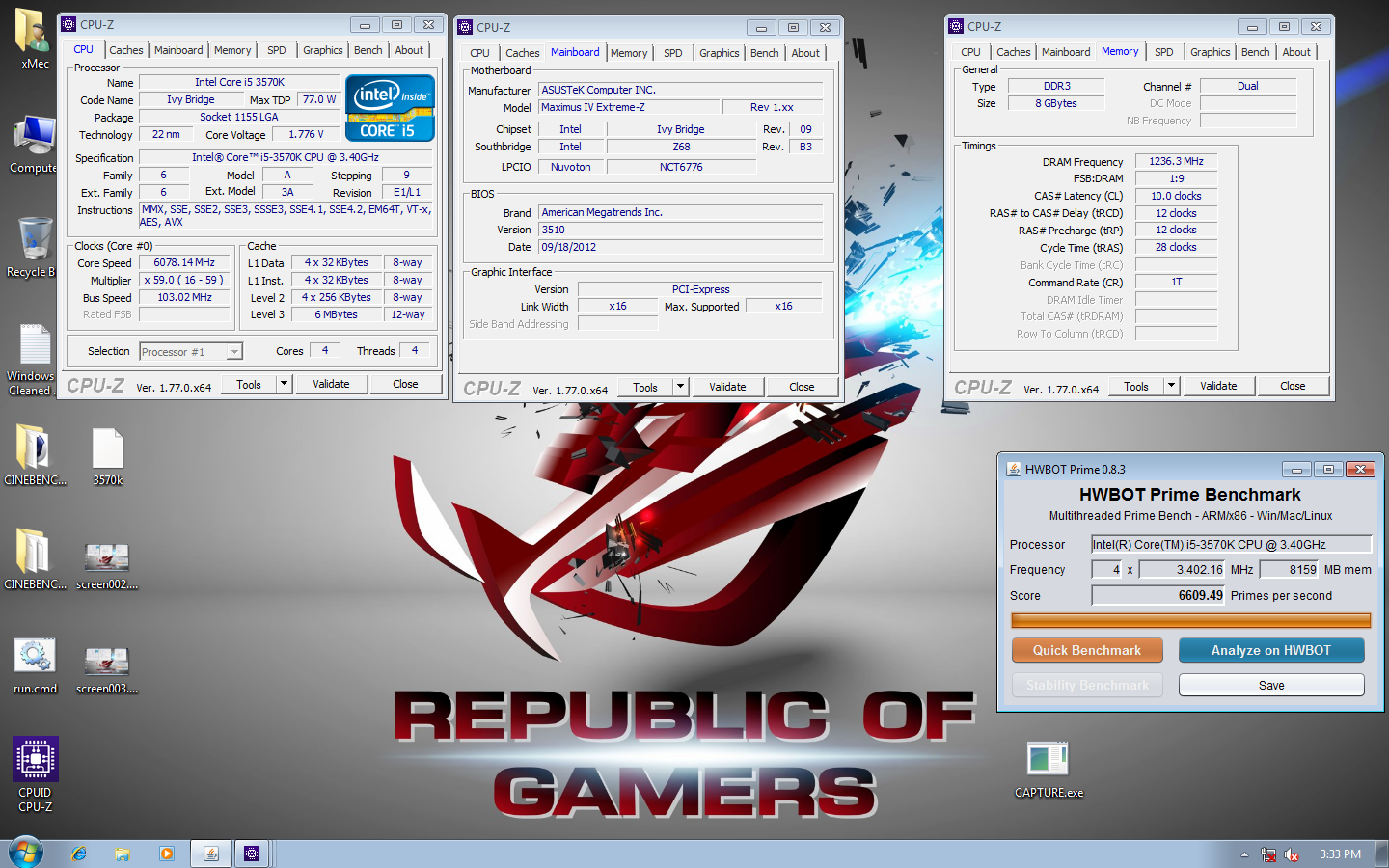Screen dimensions: 1389x868
Task: Open the screen002 image file
Action: tap(107, 565)
